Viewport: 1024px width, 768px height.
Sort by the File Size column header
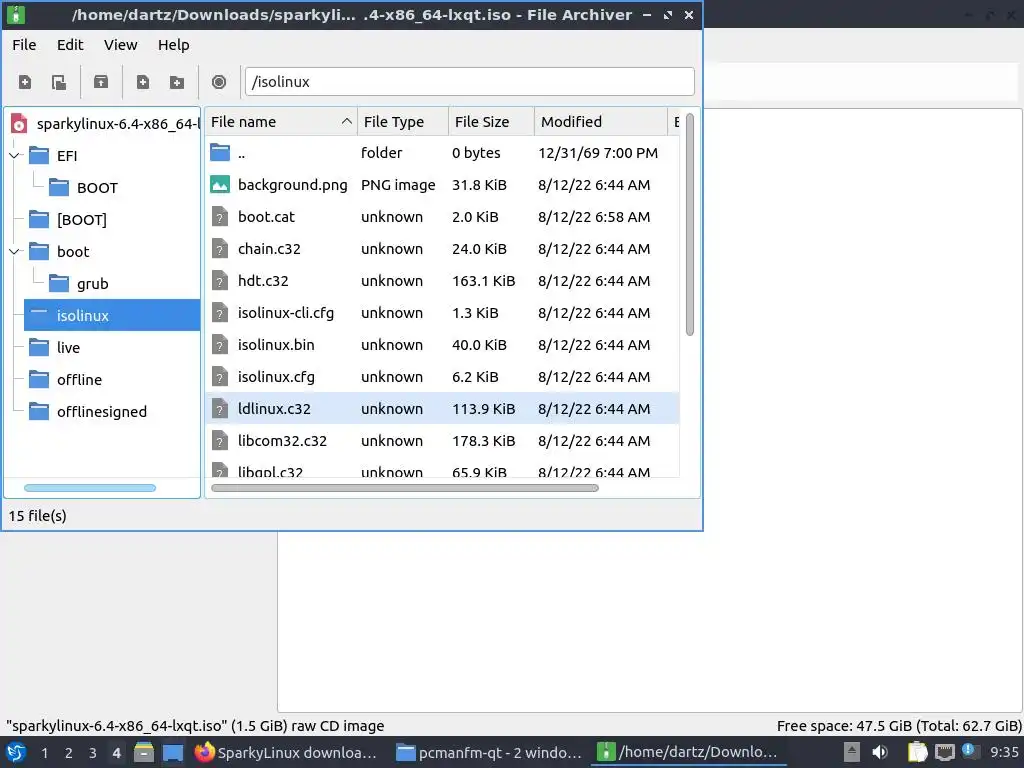click(x=491, y=122)
